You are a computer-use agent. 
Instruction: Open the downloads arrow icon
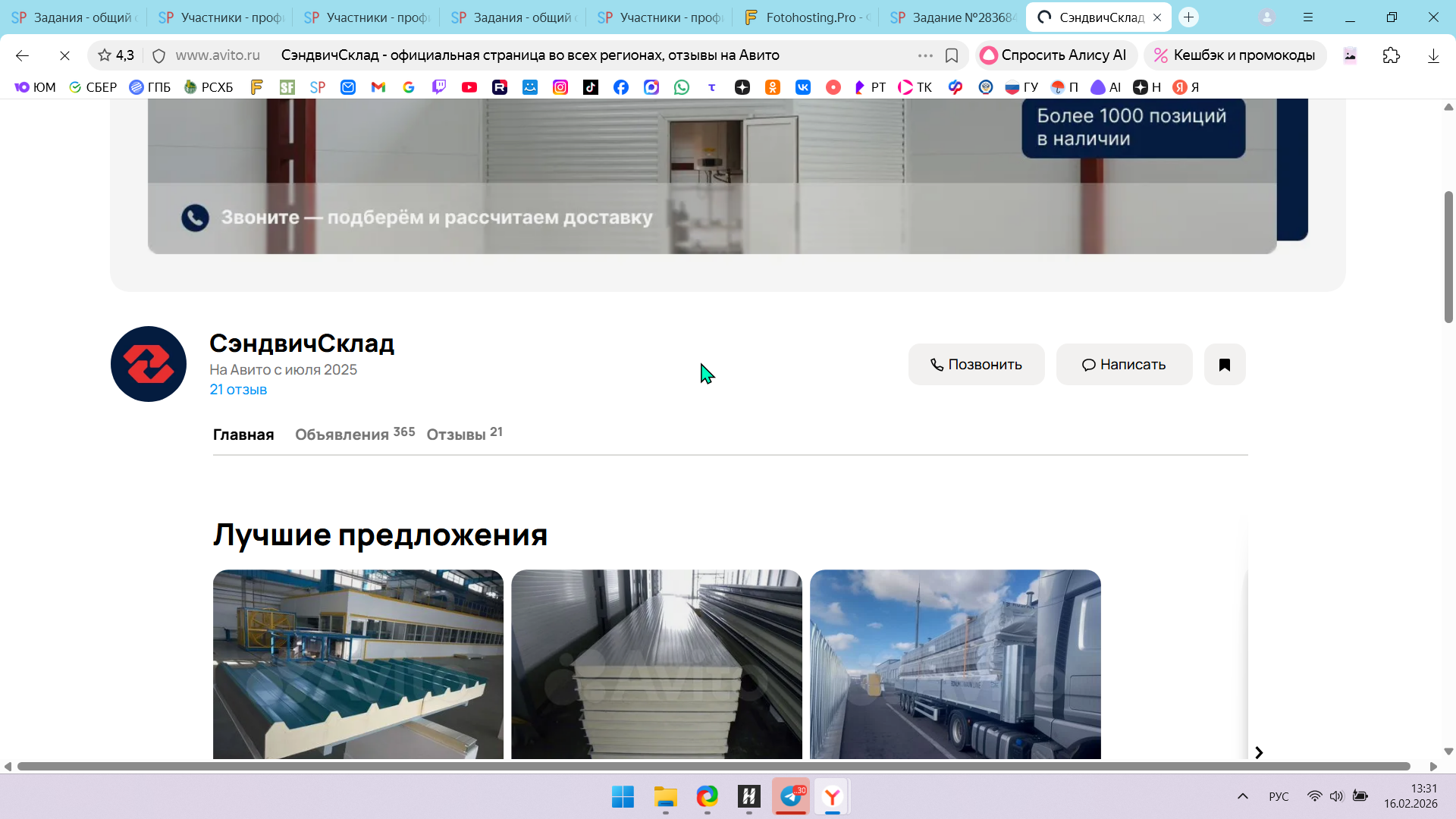(x=1432, y=55)
